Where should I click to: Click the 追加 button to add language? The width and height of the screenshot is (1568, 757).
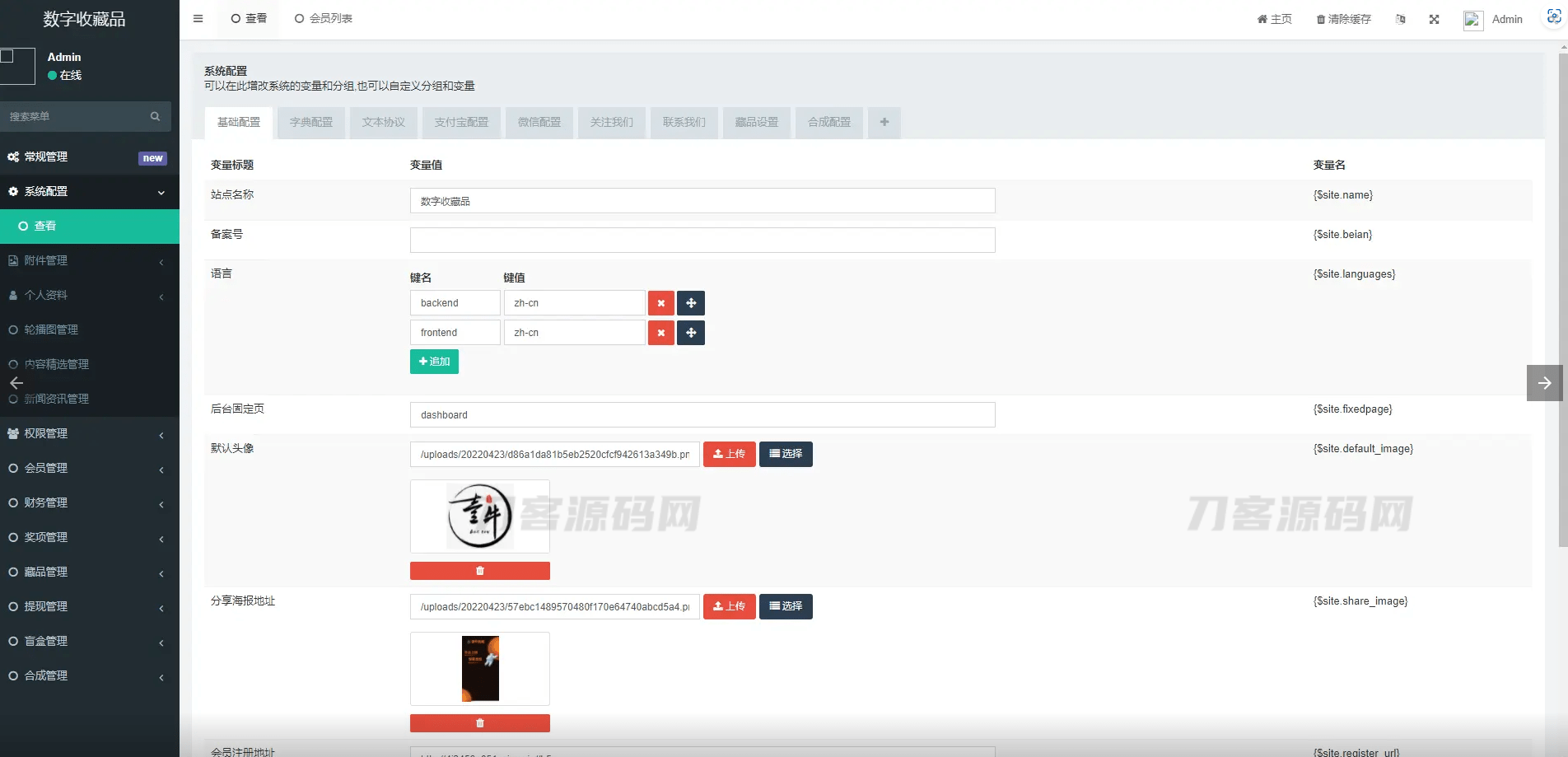coord(434,362)
